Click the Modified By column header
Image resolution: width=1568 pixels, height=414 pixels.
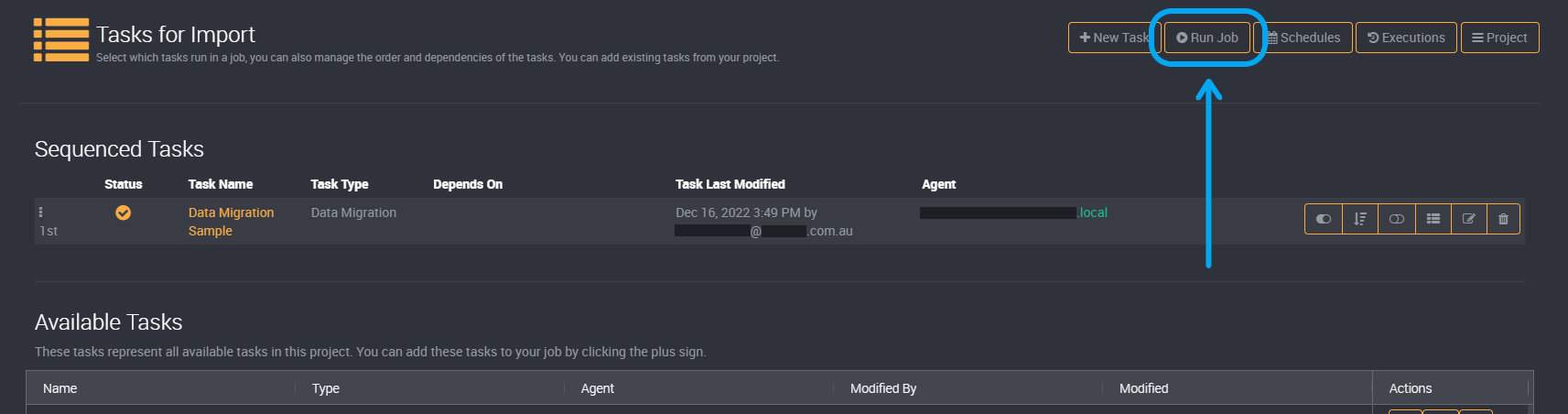tap(883, 388)
